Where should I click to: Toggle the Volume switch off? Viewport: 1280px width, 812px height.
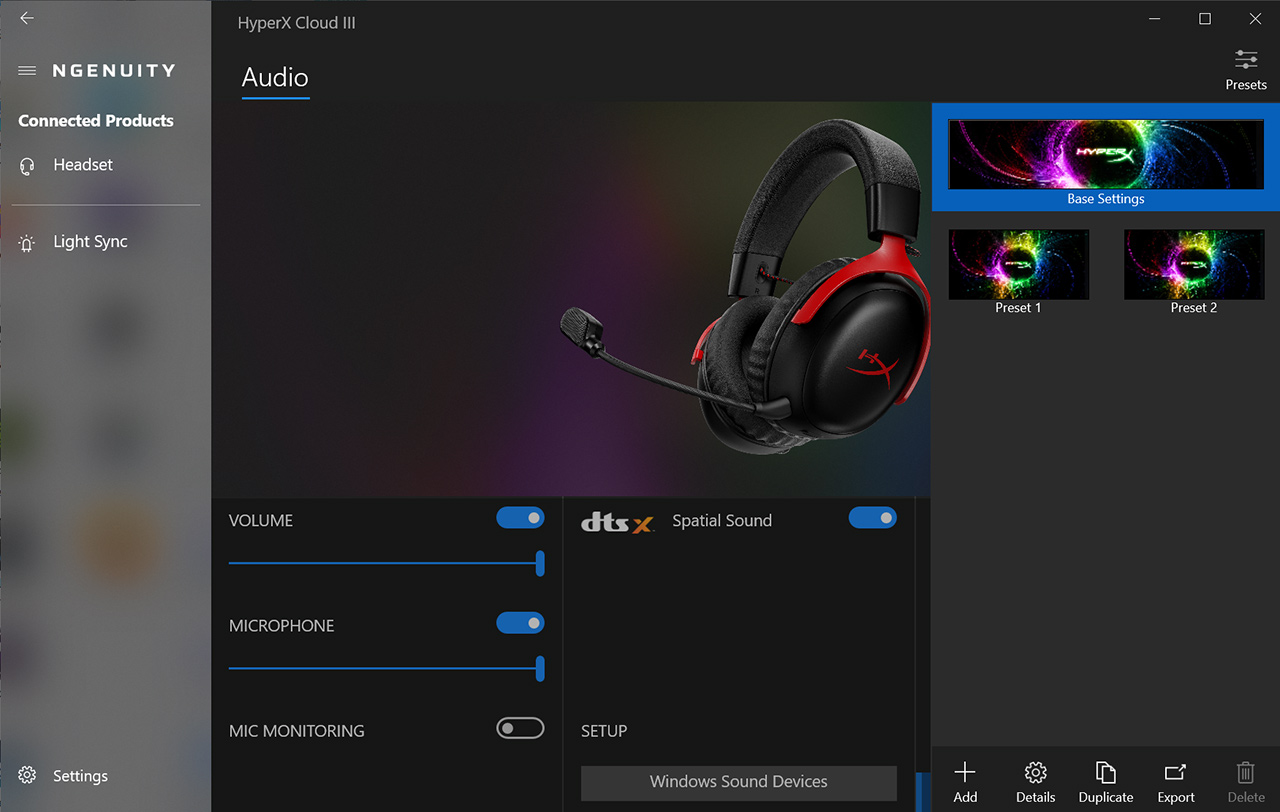click(521, 518)
